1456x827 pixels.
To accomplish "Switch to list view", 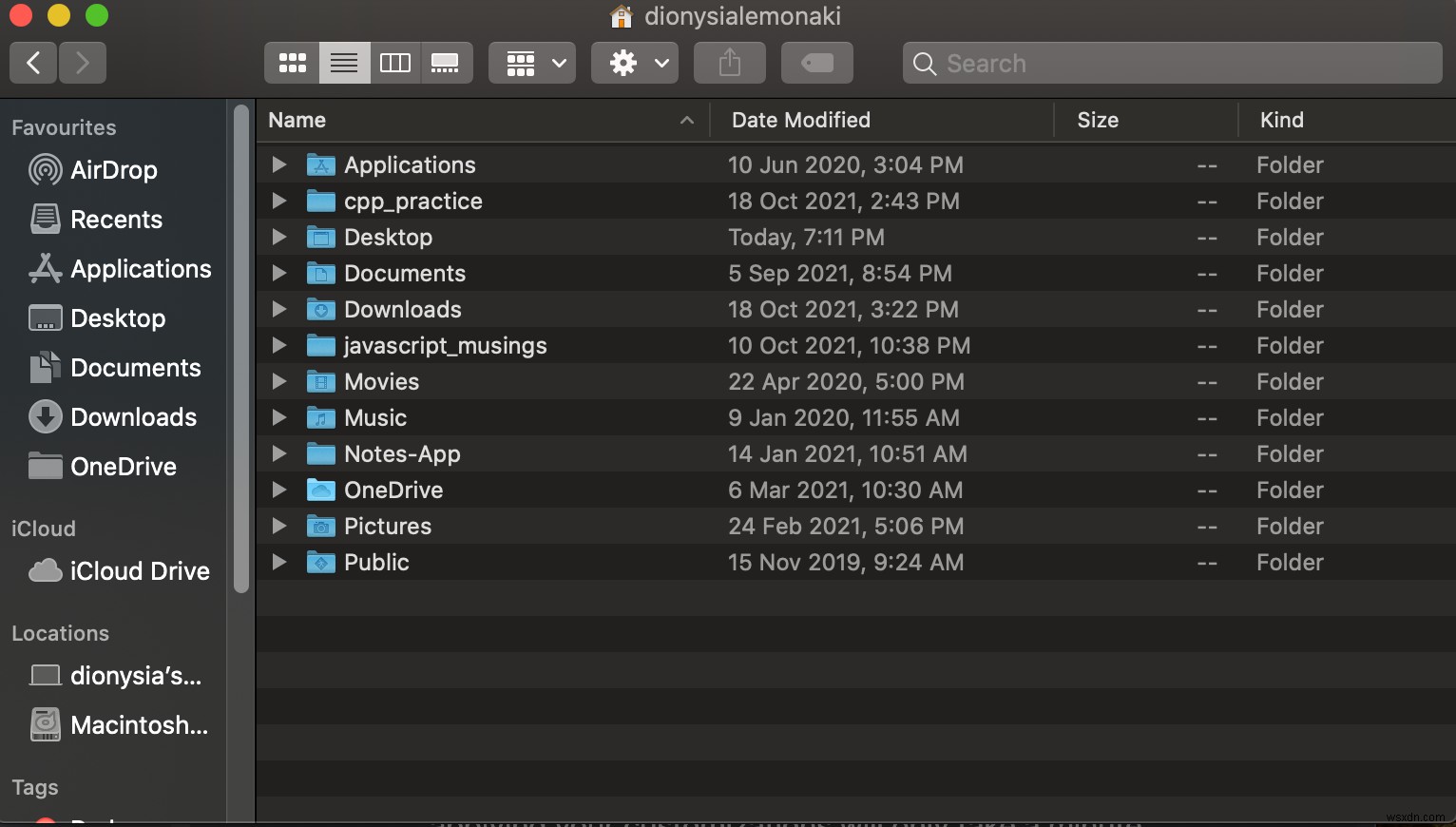I will click(x=343, y=63).
